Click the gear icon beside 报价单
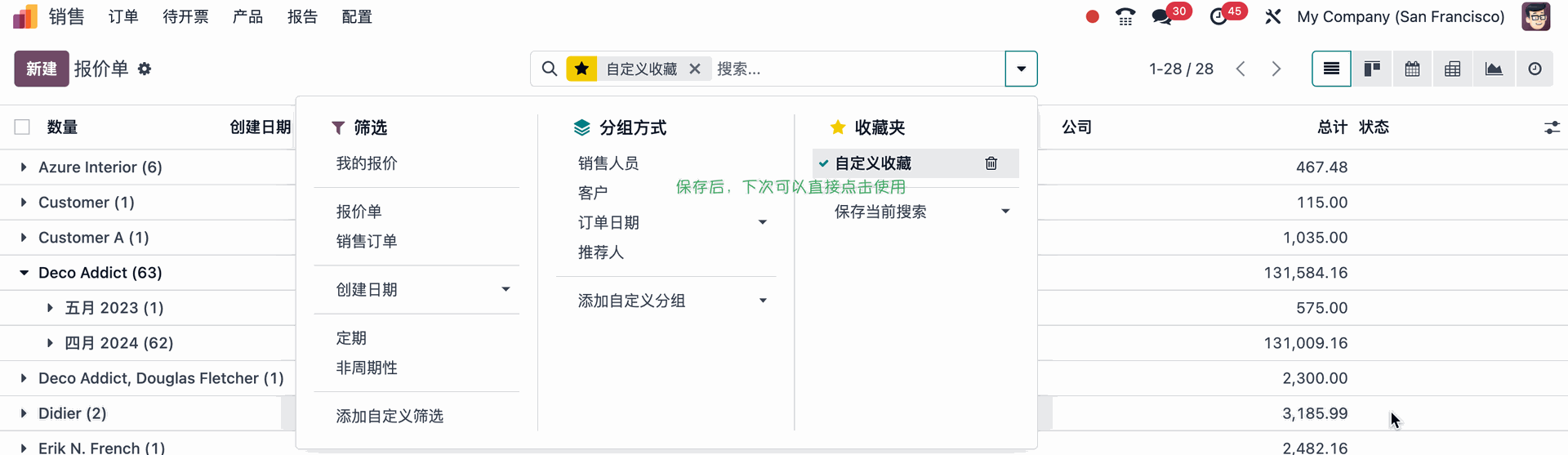The image size is (1568, 455). click(145, 69)
